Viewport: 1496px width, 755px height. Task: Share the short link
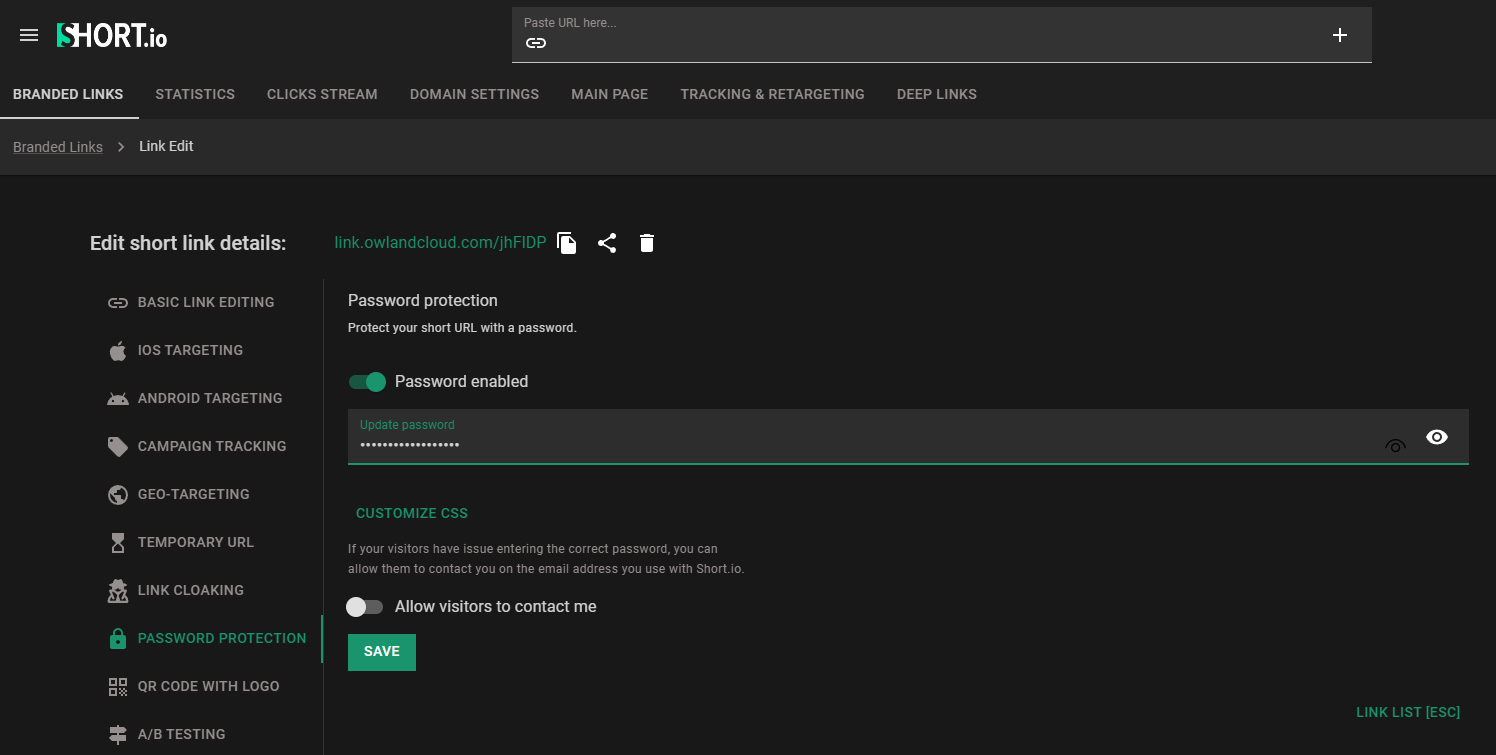pyautogui.click(x=607, y=243)
